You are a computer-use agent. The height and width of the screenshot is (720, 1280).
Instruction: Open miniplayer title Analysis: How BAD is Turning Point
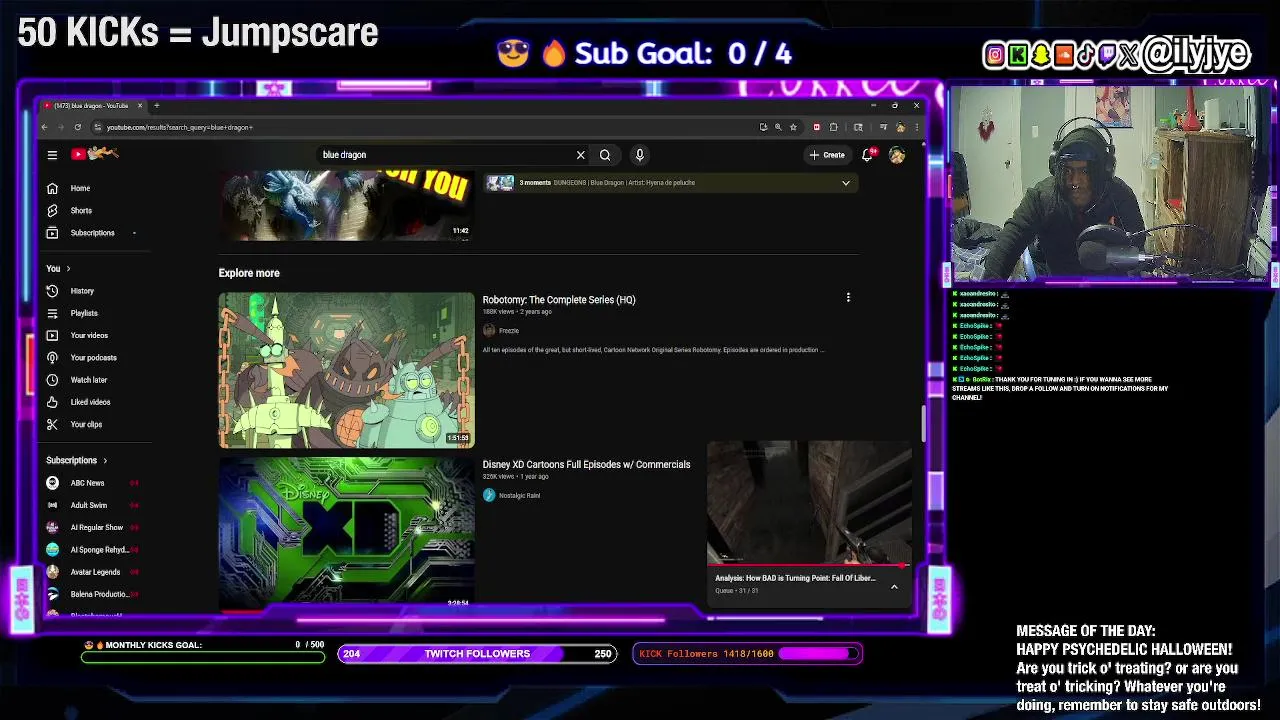coord(795,578)
